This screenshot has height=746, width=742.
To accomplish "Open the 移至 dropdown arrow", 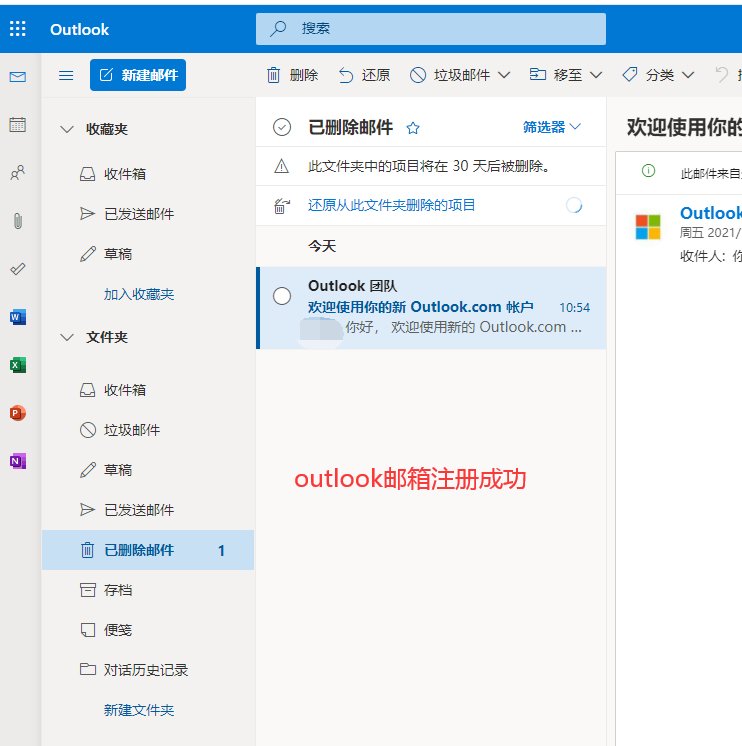I will pos(596,75).
